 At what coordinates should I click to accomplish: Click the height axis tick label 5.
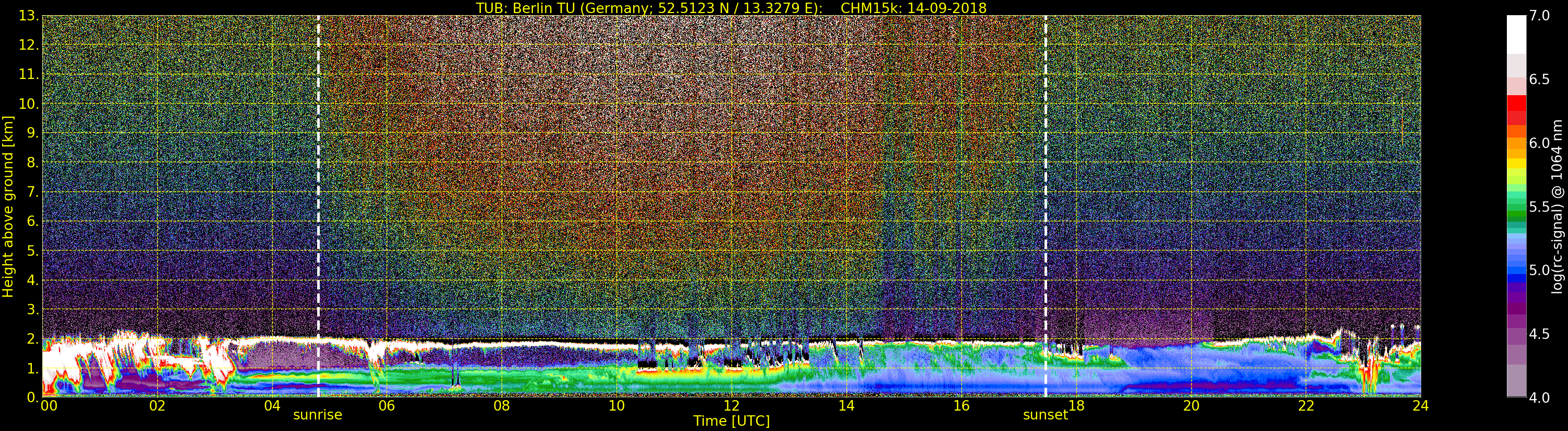[32, 251]
